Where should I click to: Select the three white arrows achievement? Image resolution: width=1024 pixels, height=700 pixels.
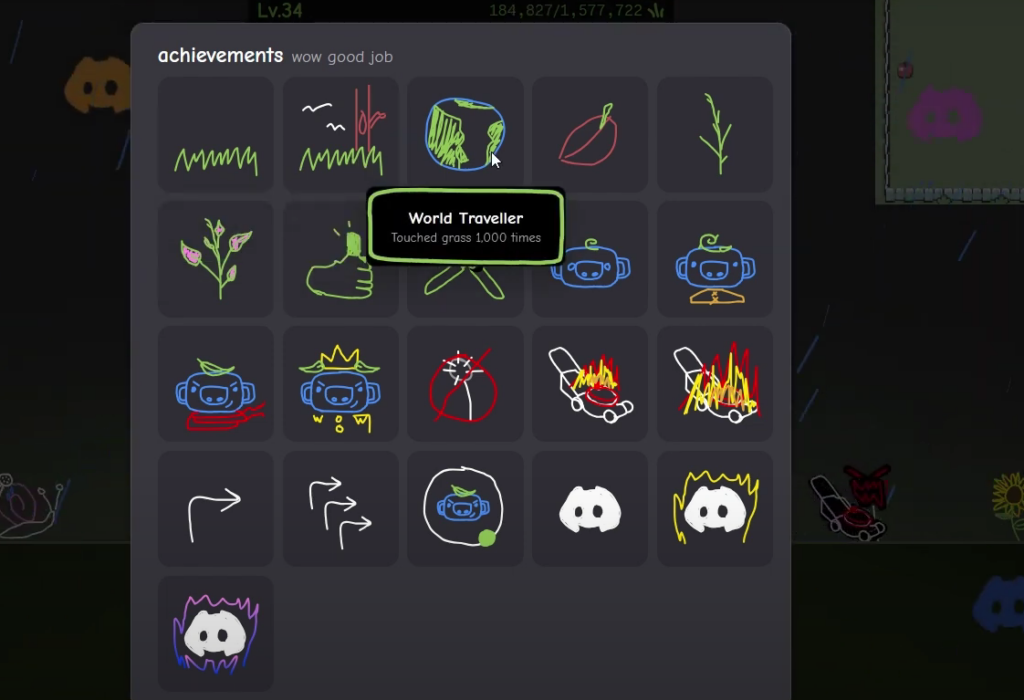(340, 509)
